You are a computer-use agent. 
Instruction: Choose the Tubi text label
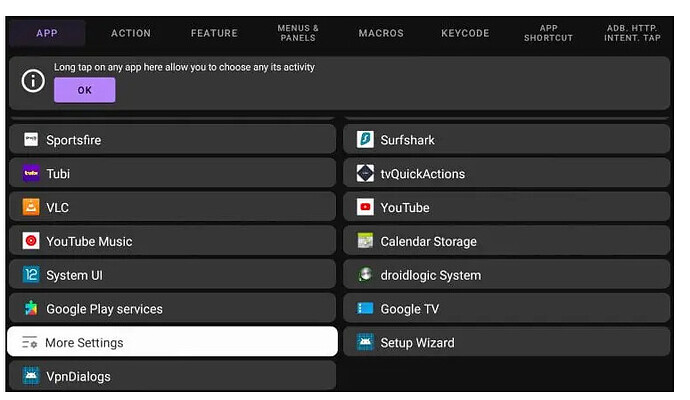[x=58, y=174]
